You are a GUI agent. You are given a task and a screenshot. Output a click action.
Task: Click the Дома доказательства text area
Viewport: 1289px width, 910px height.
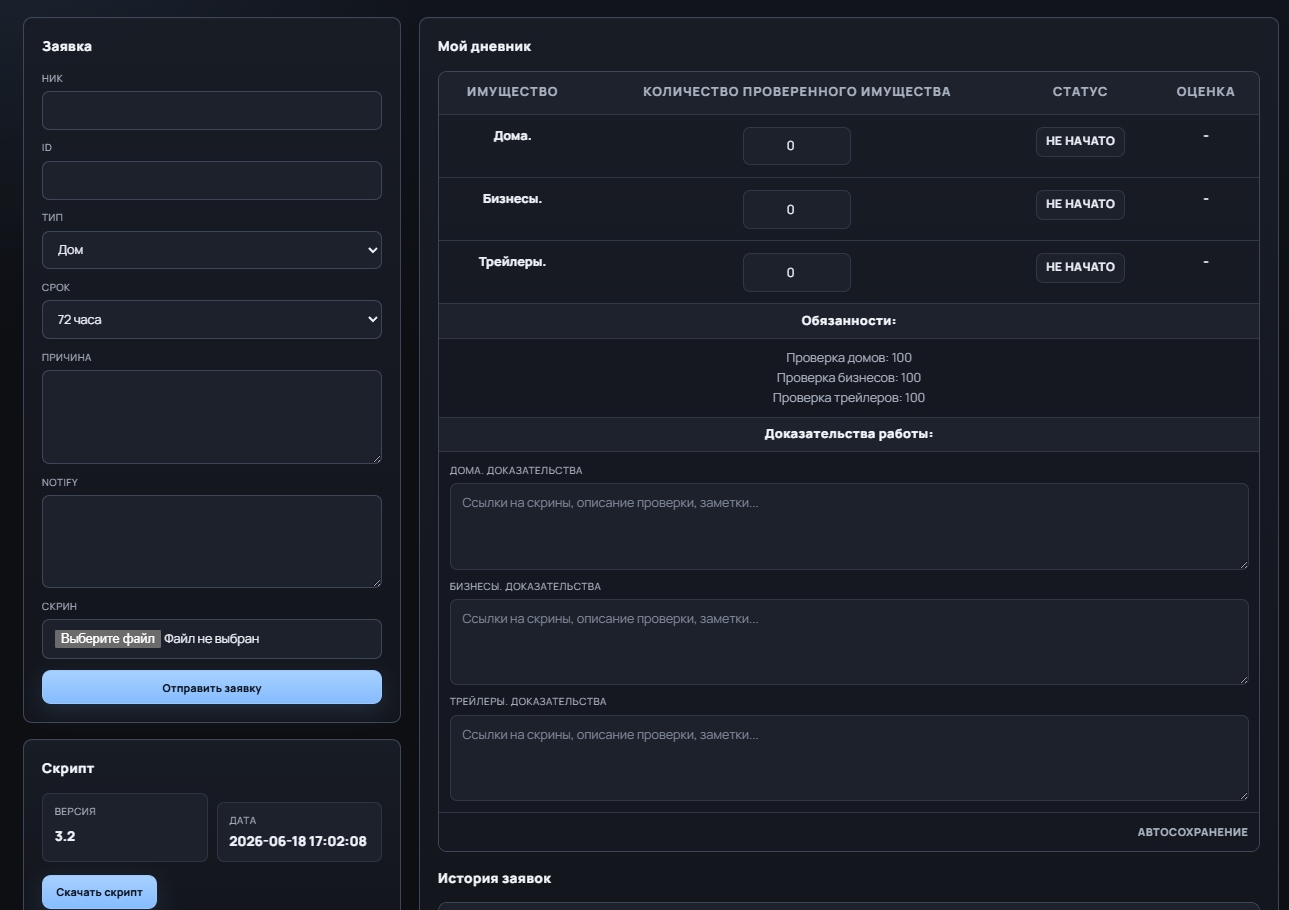click(x=849, y=527)
